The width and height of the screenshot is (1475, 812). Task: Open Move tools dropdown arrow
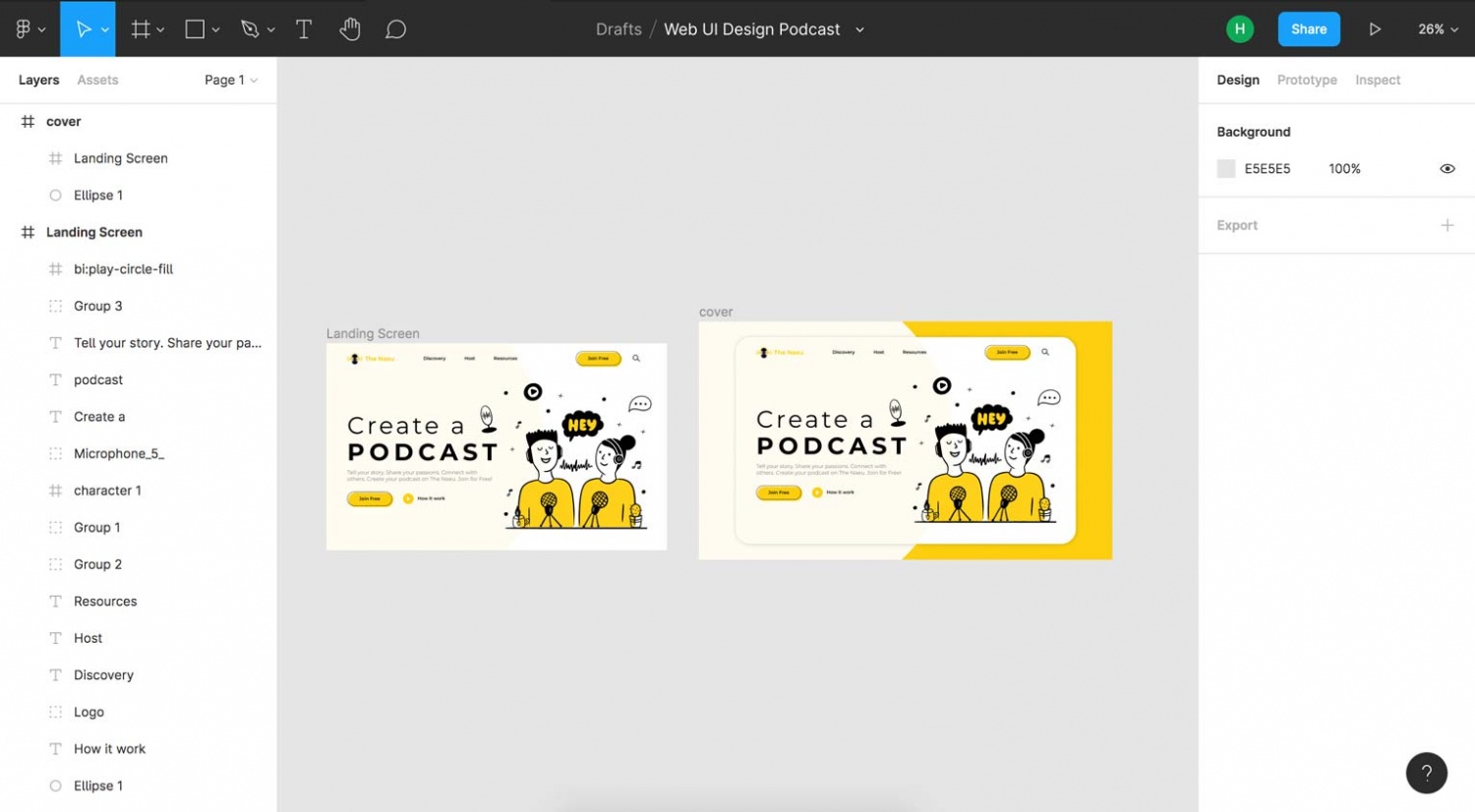tap(104, 30)
